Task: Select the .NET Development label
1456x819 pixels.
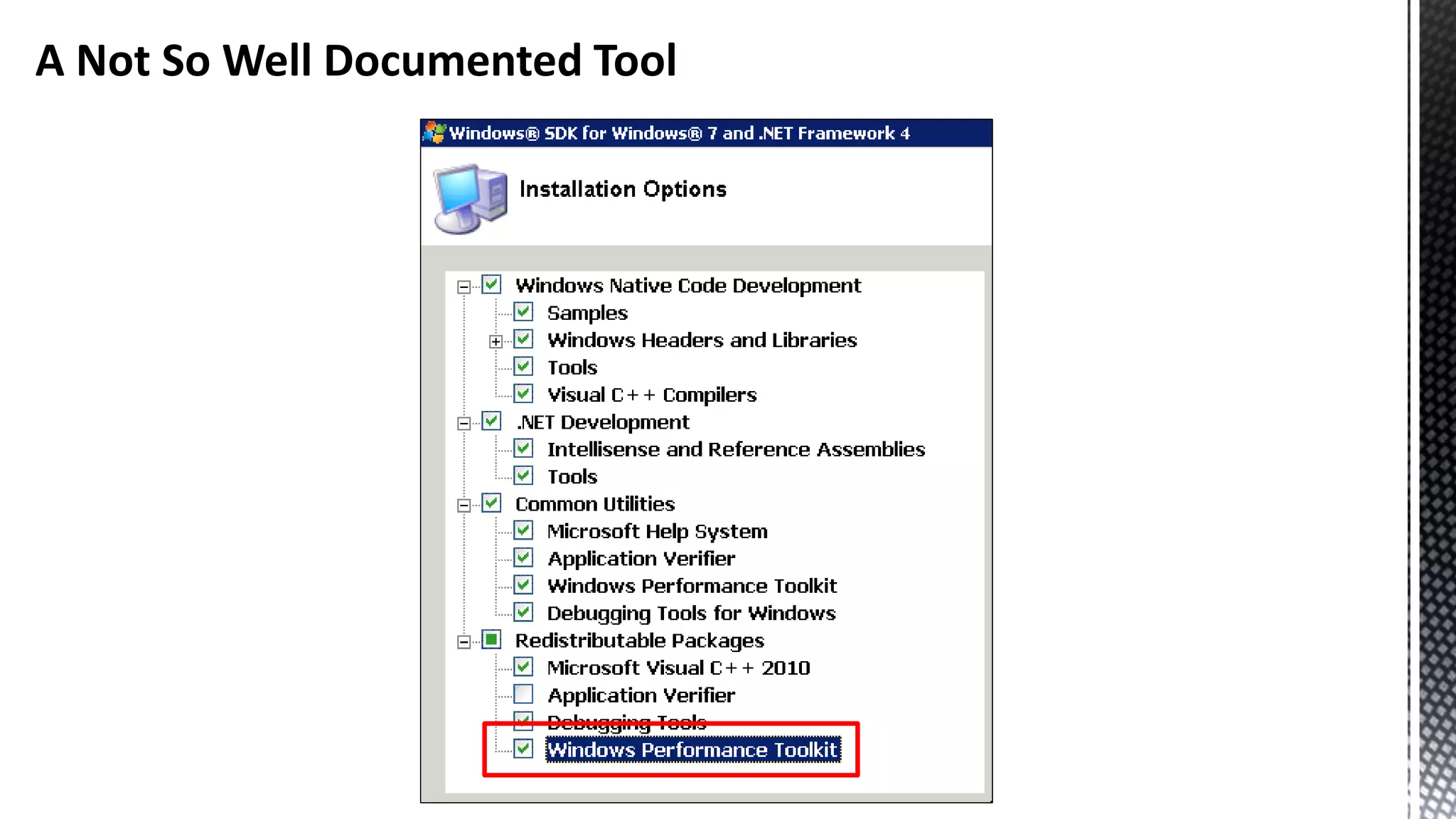Action: 602,422
